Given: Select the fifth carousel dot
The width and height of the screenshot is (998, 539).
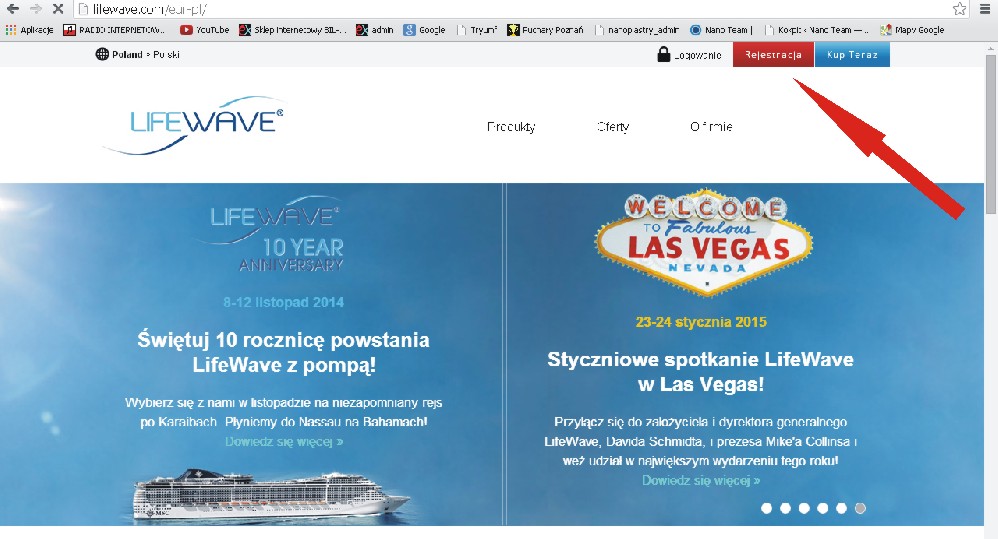Looking at the screenshot, I should [x=841, y=508].
